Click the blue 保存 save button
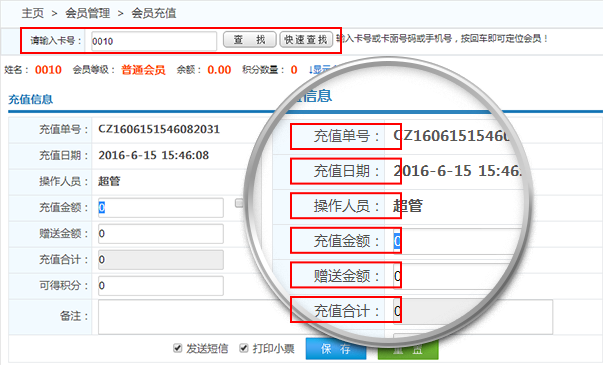603x365 pixels. point(336,349)
